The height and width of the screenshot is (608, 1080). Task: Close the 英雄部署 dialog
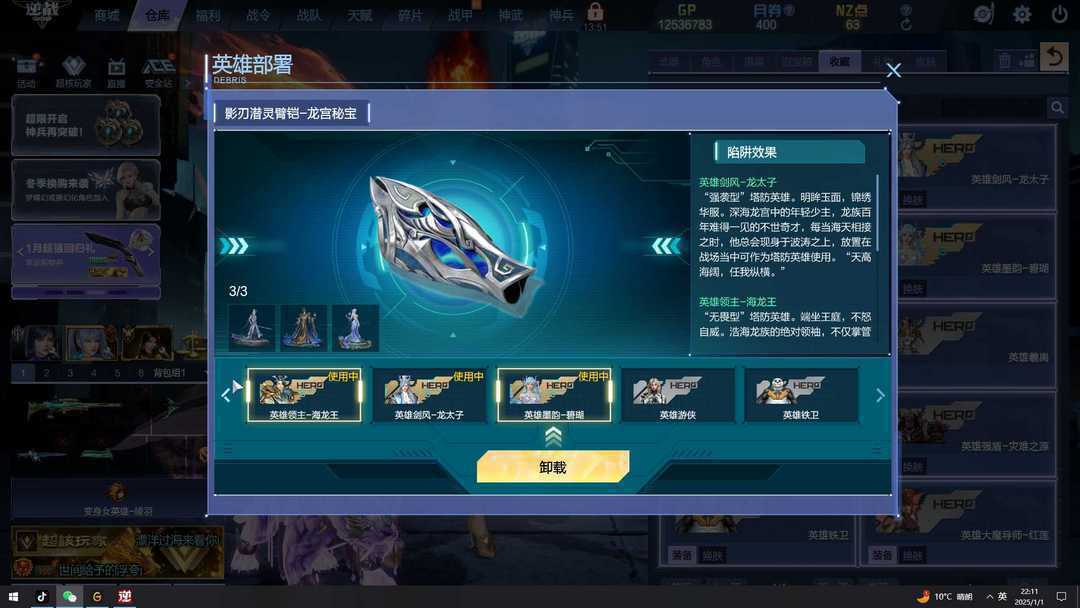893,70
